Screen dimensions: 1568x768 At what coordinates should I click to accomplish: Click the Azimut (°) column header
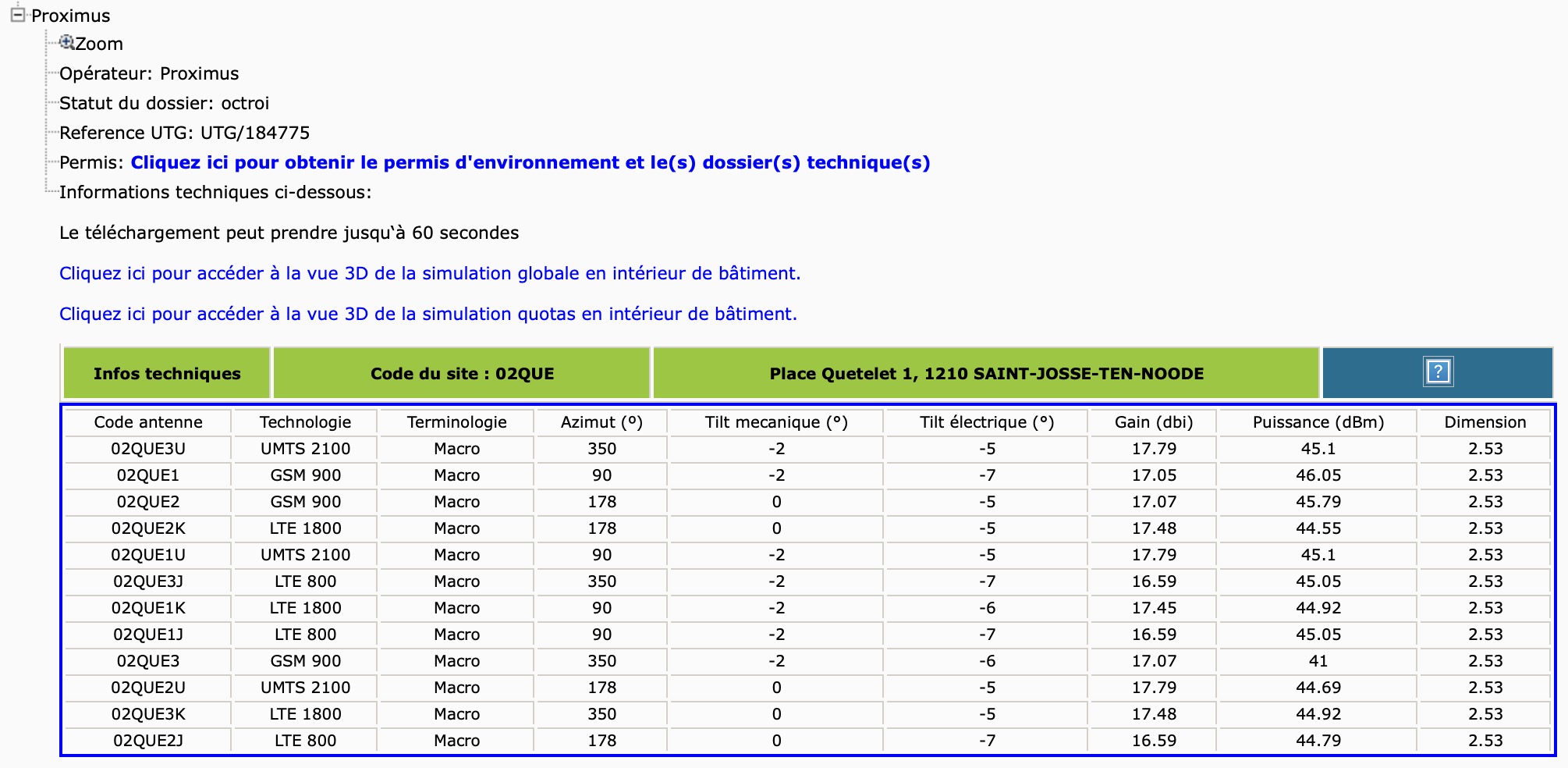[x=601, y=422]
